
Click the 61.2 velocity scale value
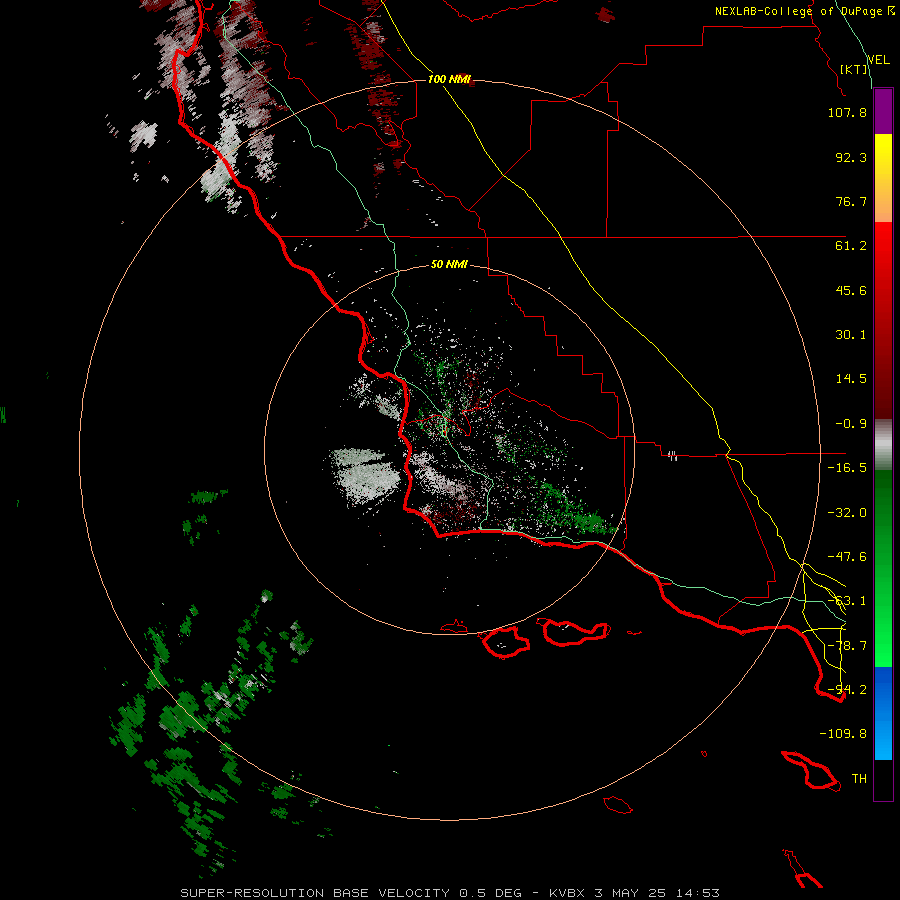[851, 246]
